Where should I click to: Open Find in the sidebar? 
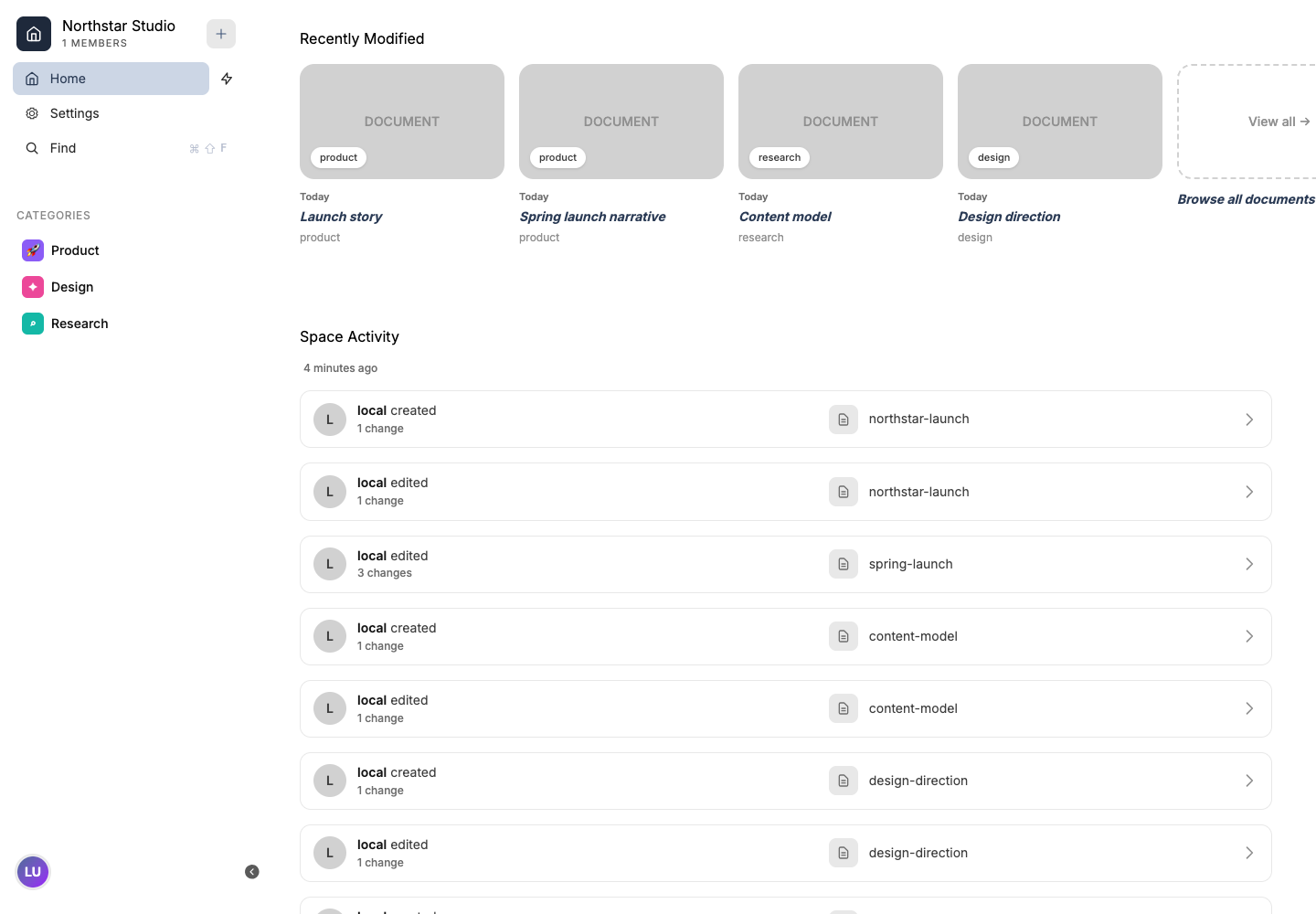coord(124,148)
